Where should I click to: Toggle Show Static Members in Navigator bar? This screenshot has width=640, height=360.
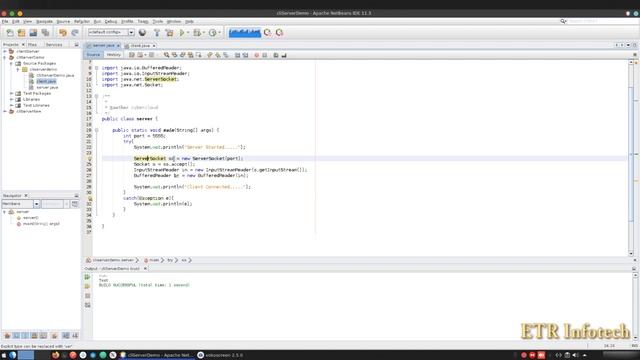[25, 336]
